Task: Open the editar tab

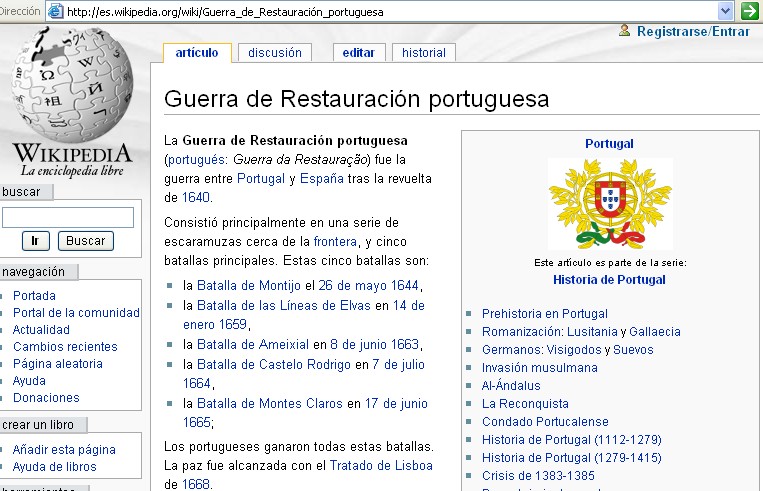Action: tap(359, 53)
